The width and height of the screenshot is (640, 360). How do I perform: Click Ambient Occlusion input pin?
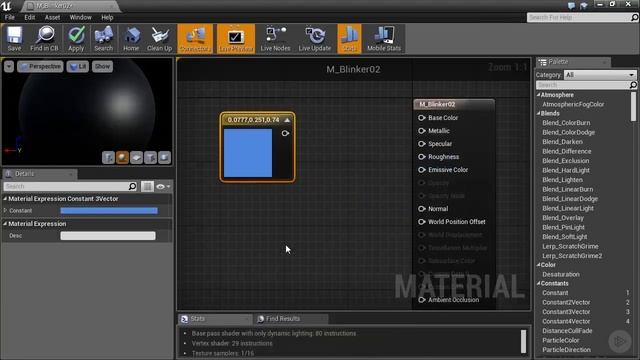[422, 300]
